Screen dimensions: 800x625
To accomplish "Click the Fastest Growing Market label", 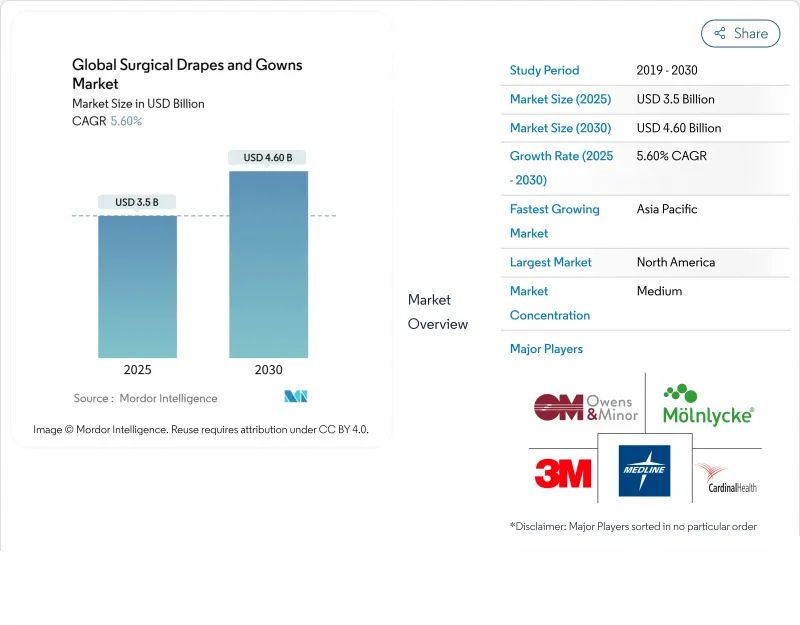I will 554,221.
